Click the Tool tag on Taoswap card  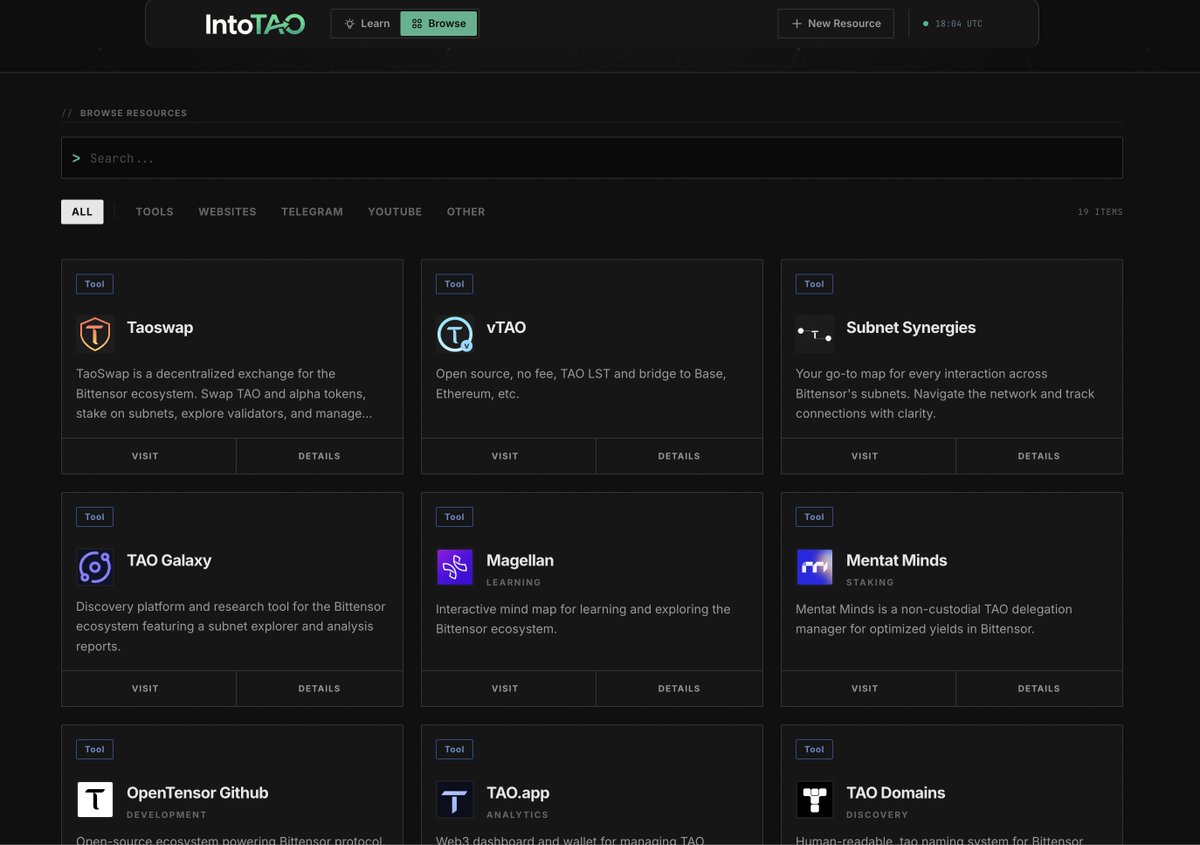tap(95, 284)
